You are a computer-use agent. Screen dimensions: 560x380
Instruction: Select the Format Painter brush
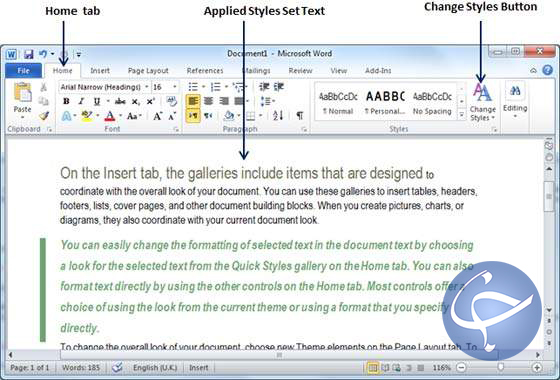pos(44,116)
